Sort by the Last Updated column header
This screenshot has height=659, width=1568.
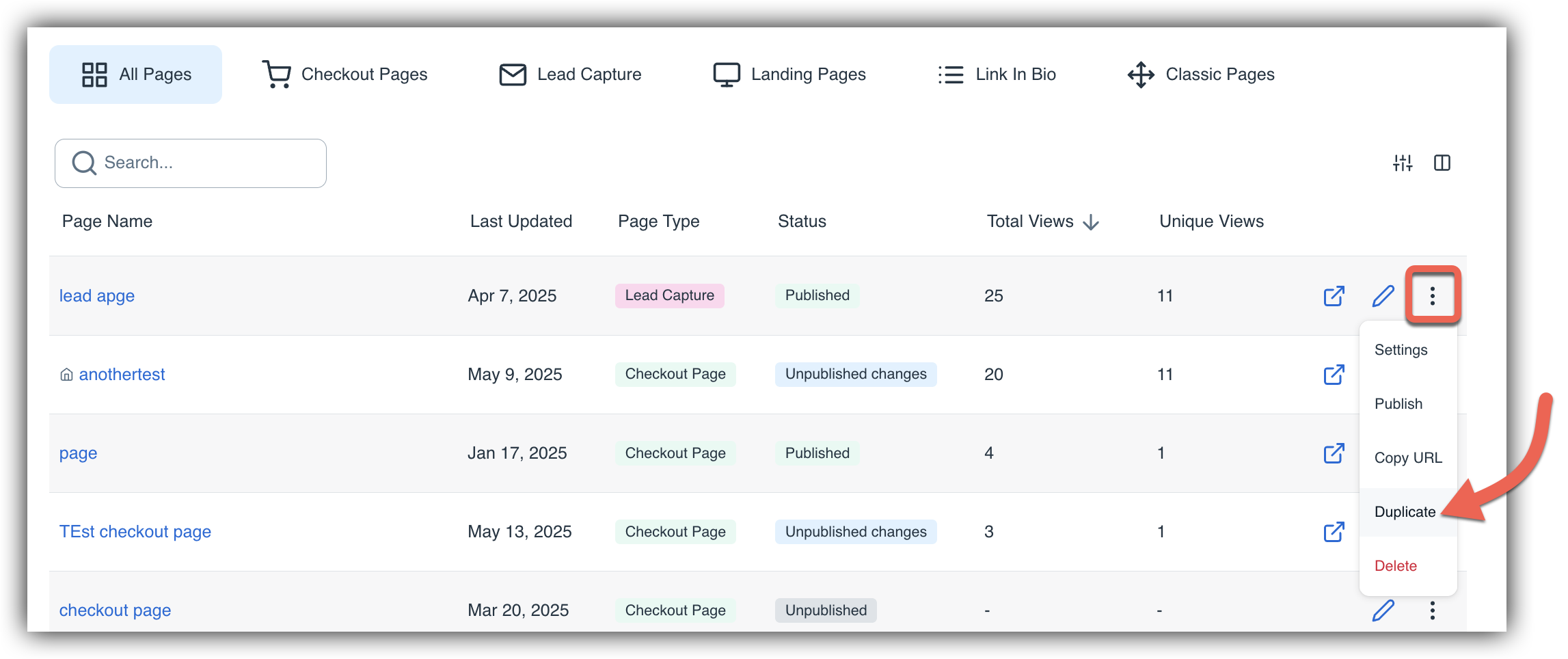pyautogui.click(x=521, y=221)
